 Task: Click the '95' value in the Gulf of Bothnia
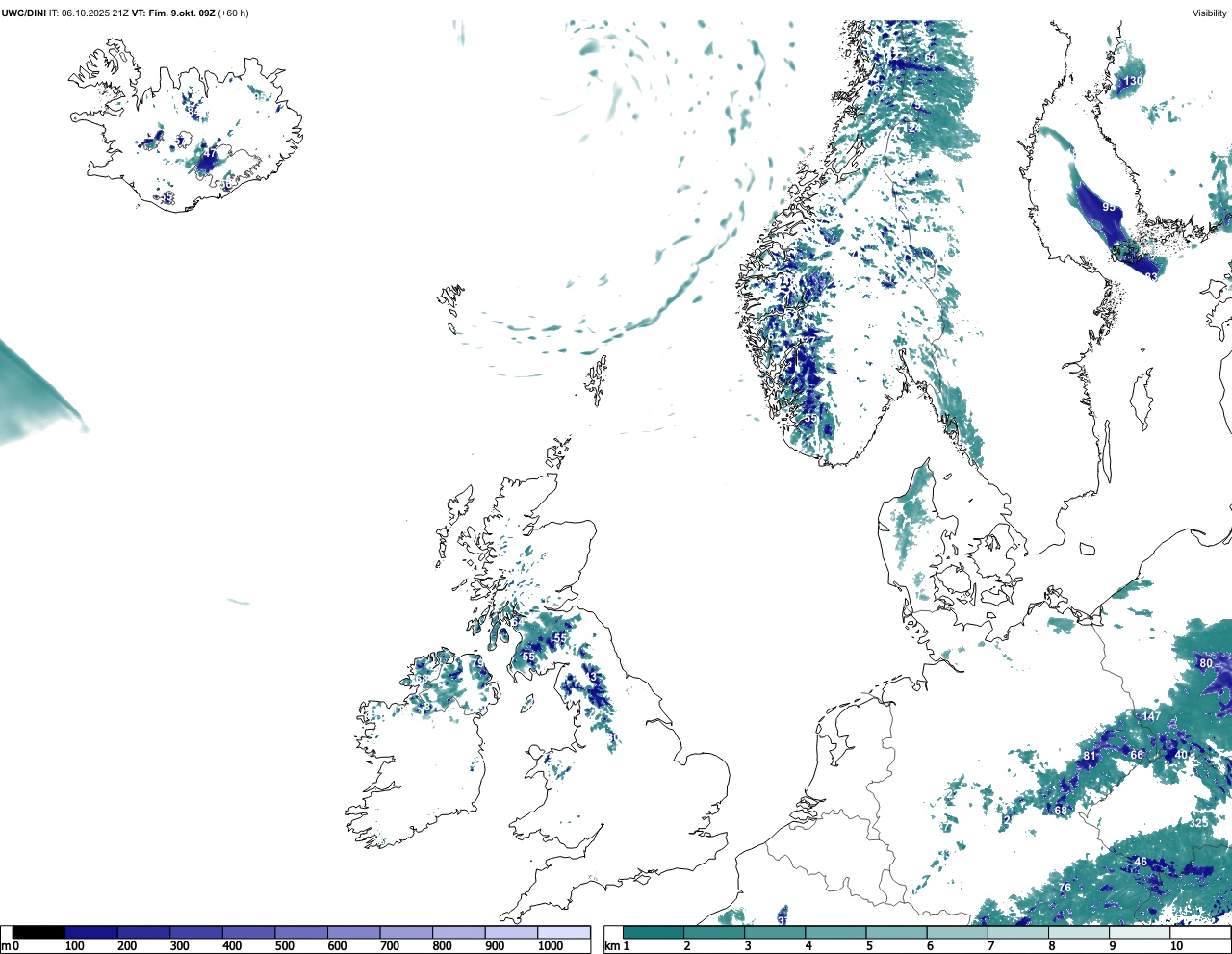click(x=1109, y=207)
